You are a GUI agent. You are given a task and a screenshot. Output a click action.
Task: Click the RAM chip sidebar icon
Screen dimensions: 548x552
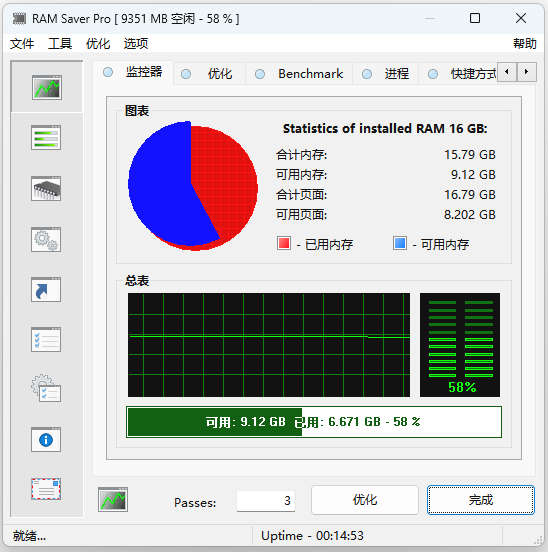(46, 188)
